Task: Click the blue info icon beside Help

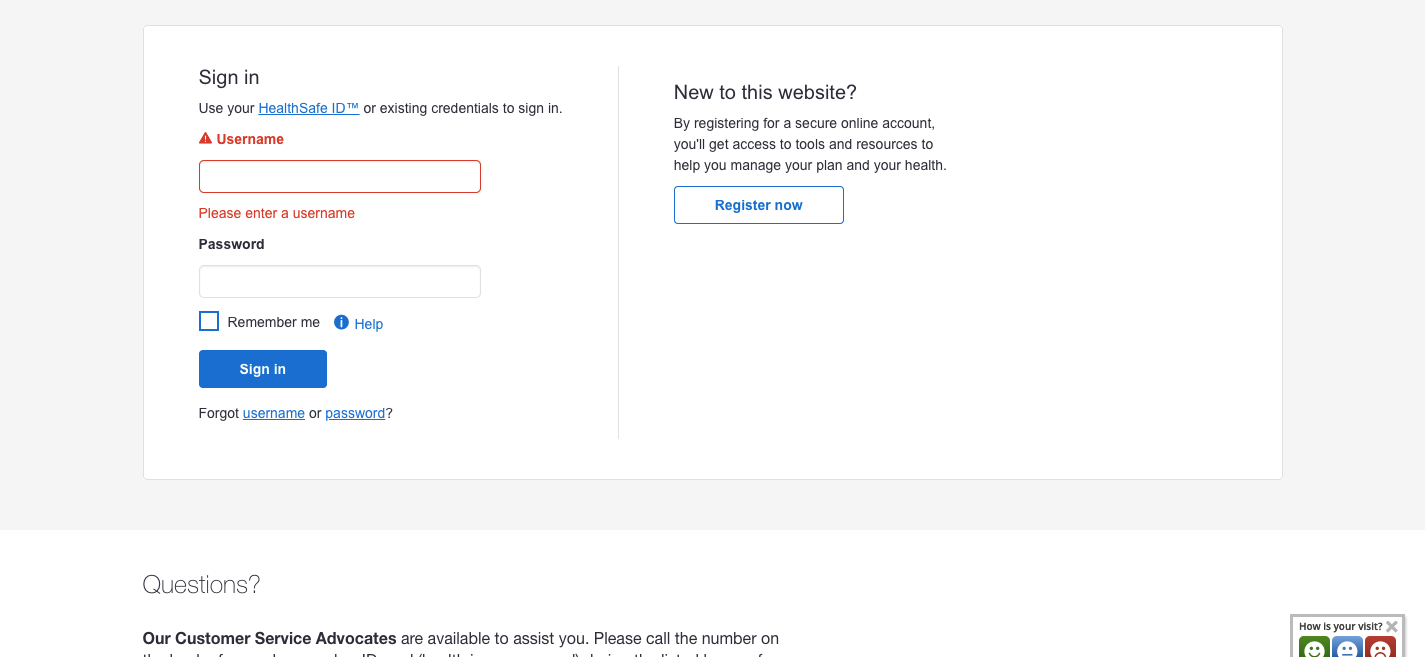Action: pyautogui.click(x=341, y=322)
